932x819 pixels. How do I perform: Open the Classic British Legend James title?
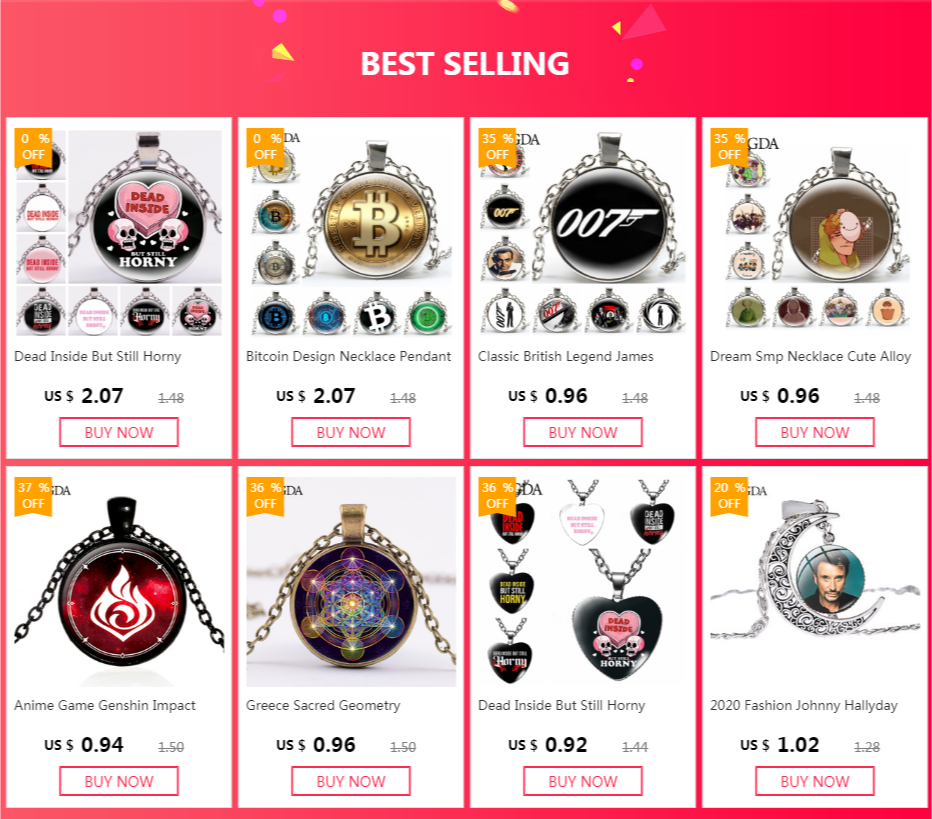[x=566, y=357]
